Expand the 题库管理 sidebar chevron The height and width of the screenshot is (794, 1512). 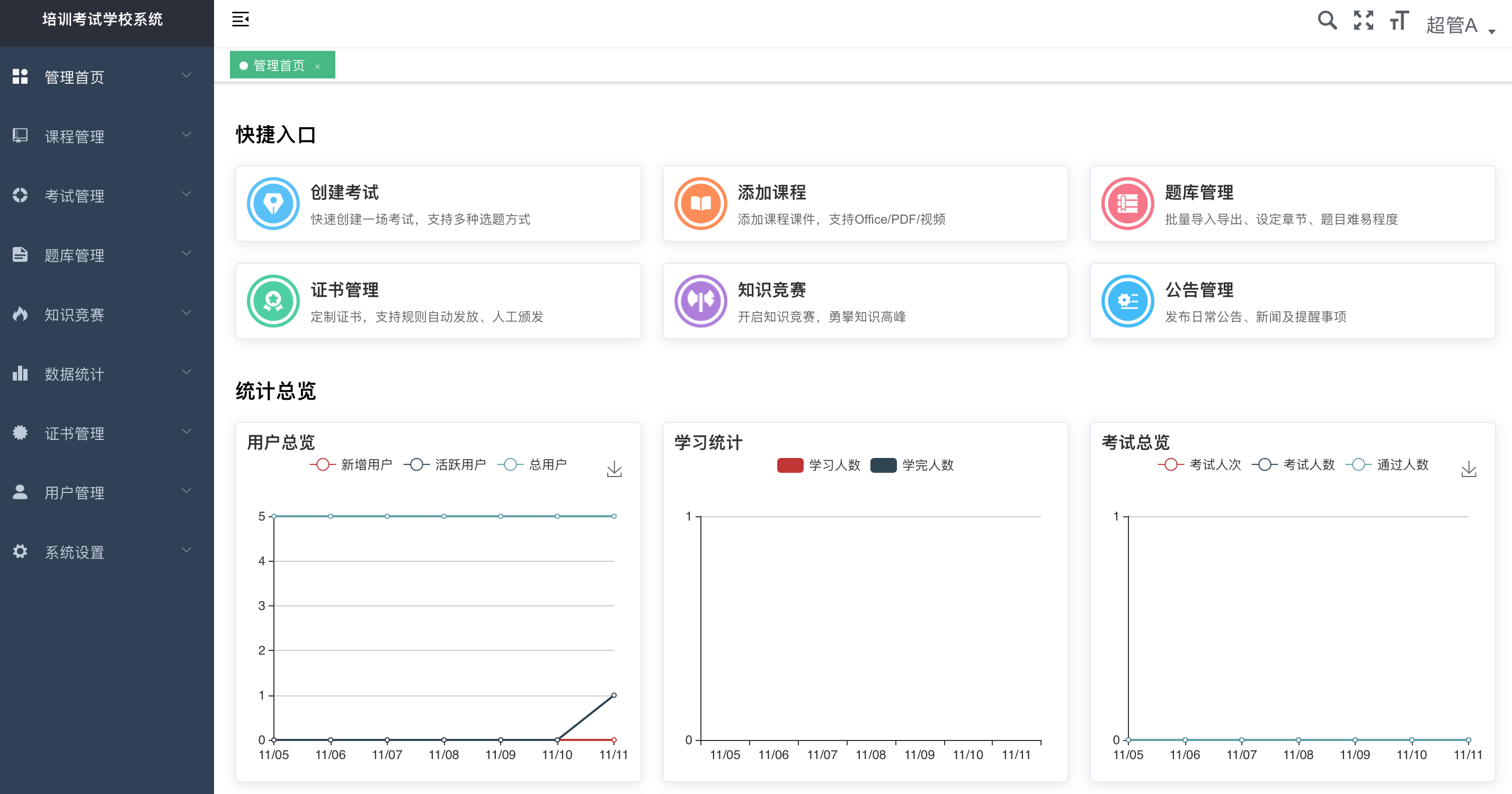click(x=186, y=253)
